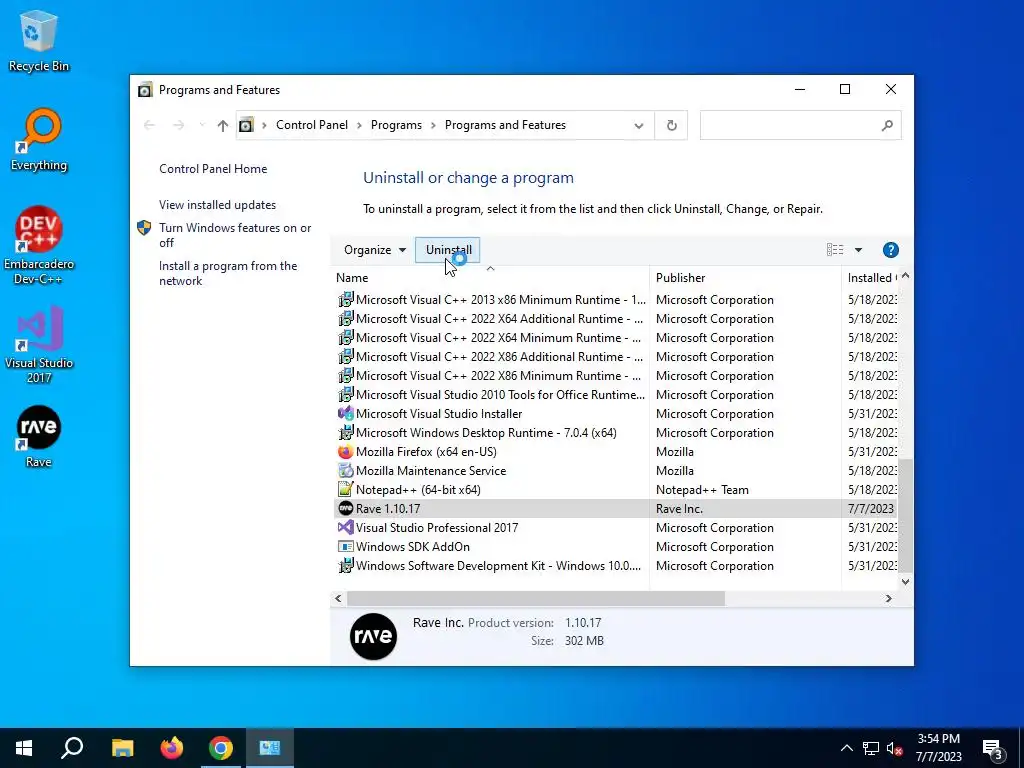
Task: Click the Notepad++ row icon
Action: click(x=345, y=490)
